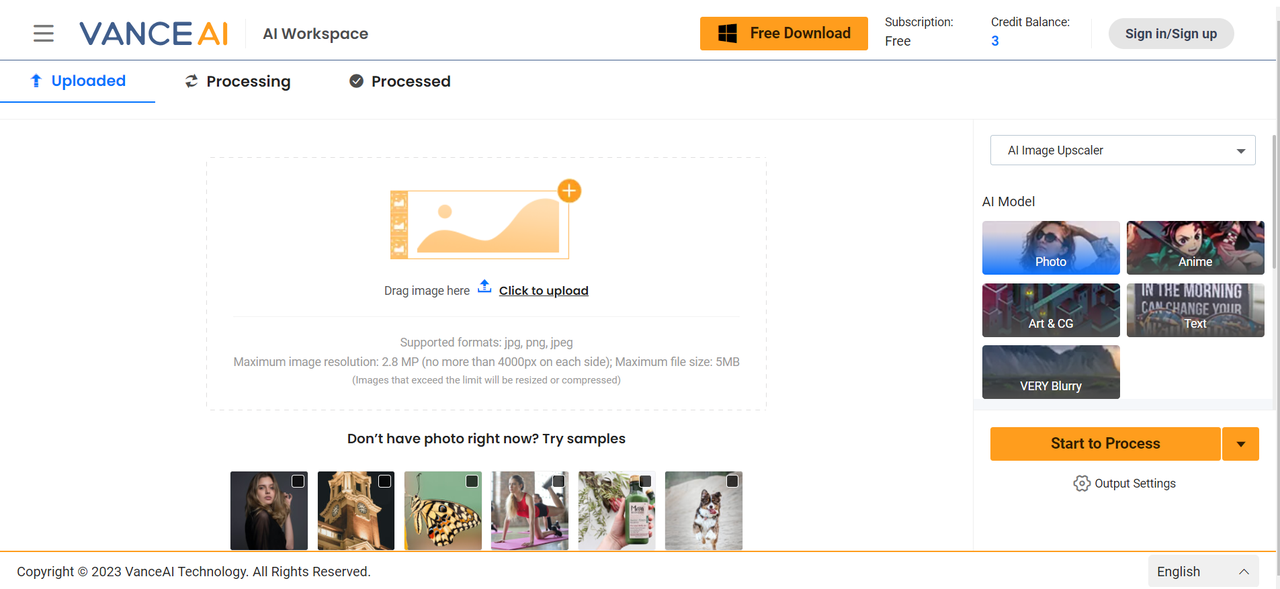Image resolution: width=1280 pixels, height=589 pixels.
Task: Switch to the Processed tab
Action: pyautogui.click(x=400, y=82)
